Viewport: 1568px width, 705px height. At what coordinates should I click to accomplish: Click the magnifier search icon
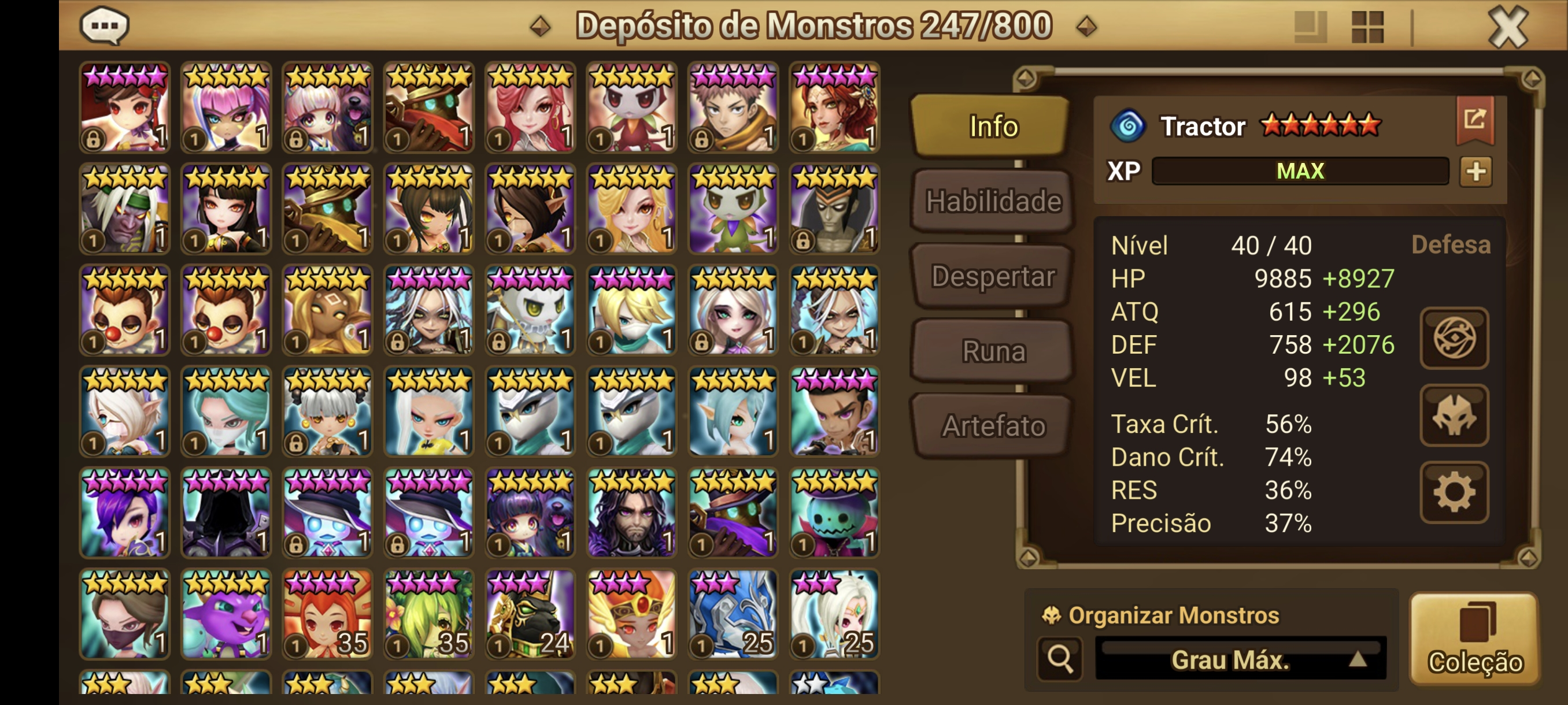pyautogui.click(x=1060, y=658)
